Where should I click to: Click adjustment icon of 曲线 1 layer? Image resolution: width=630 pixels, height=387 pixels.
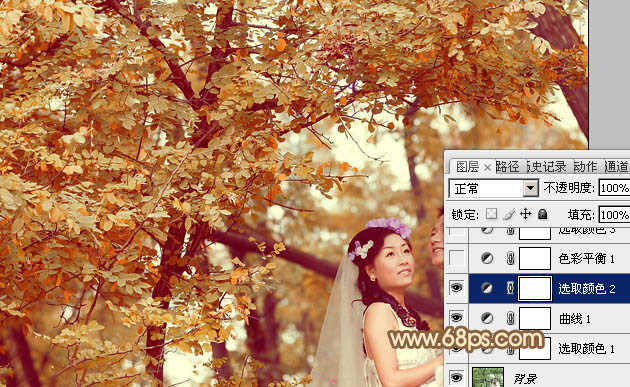pos(487,319)
